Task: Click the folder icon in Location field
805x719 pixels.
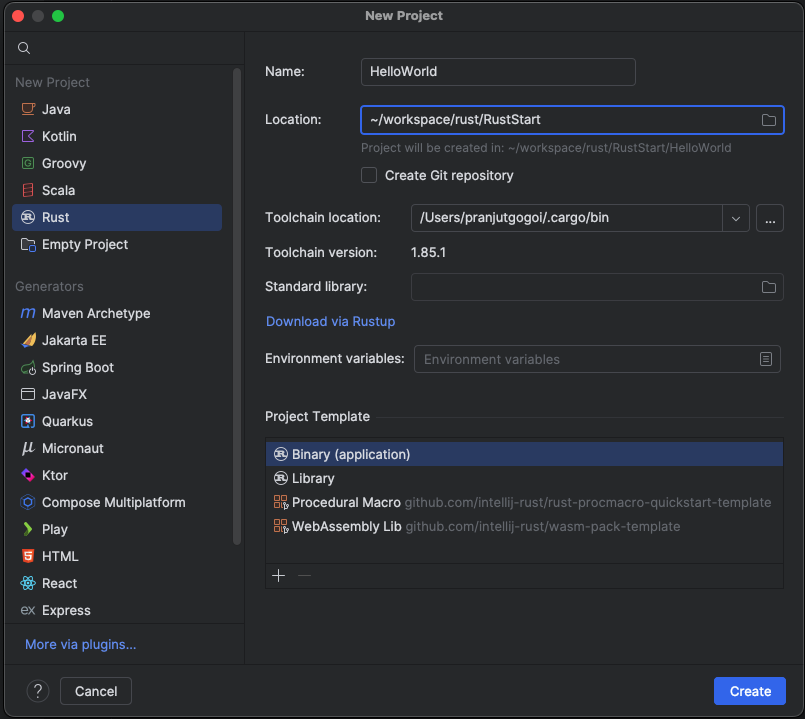Action: pyautogui.click(x=768, y=120)
